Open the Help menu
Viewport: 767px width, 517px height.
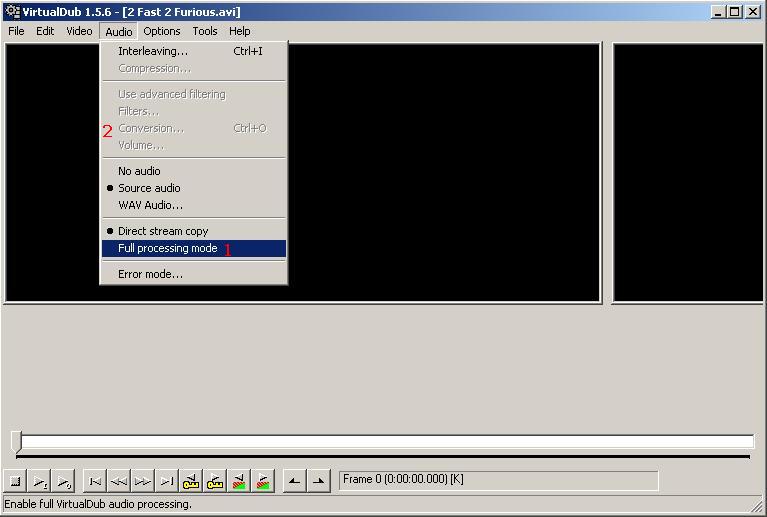click(240, 31)
